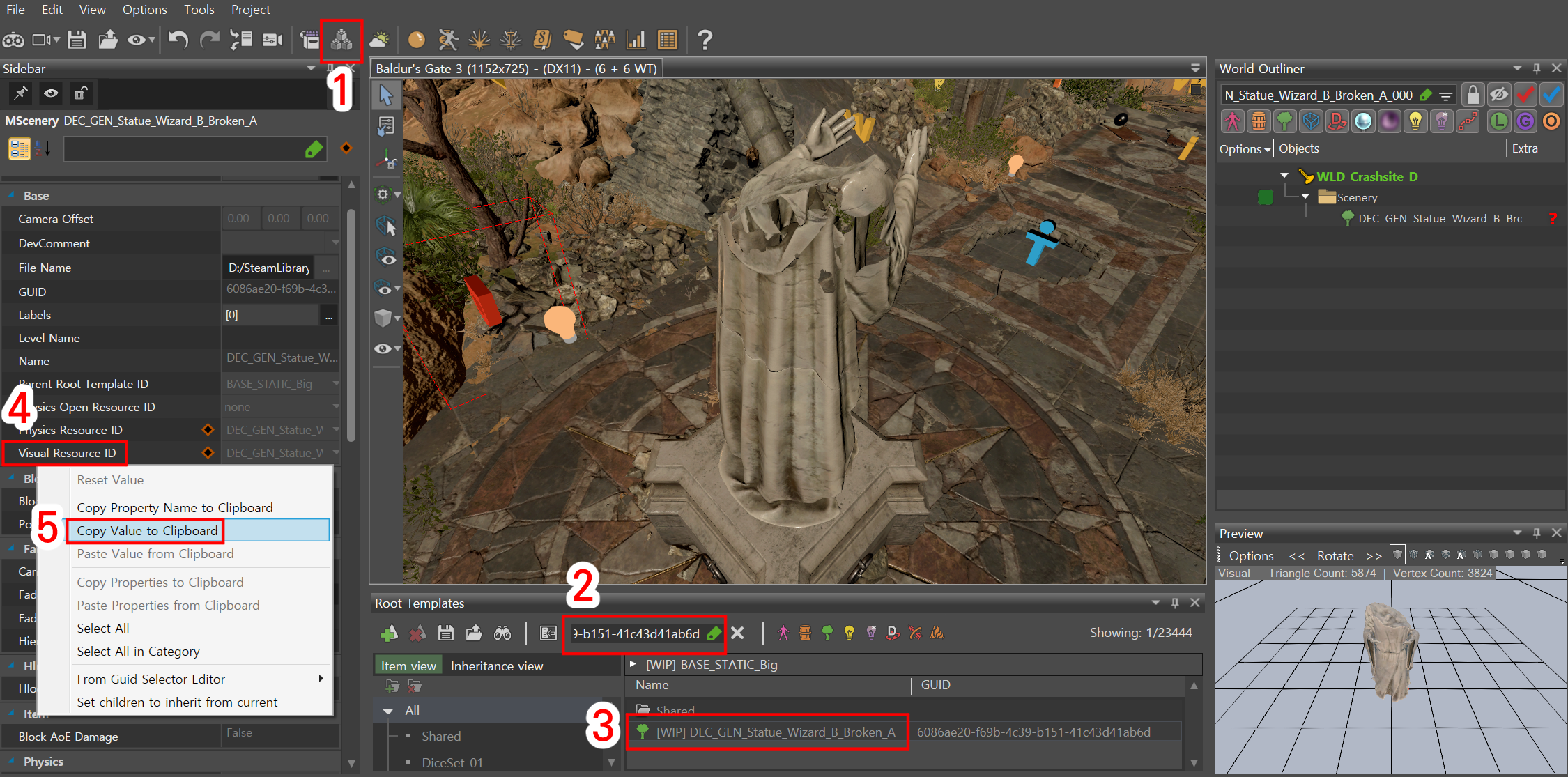Click the green plus icon to add root template
The width and height of the screenshot is (1568, 777).
coord(390,633)
